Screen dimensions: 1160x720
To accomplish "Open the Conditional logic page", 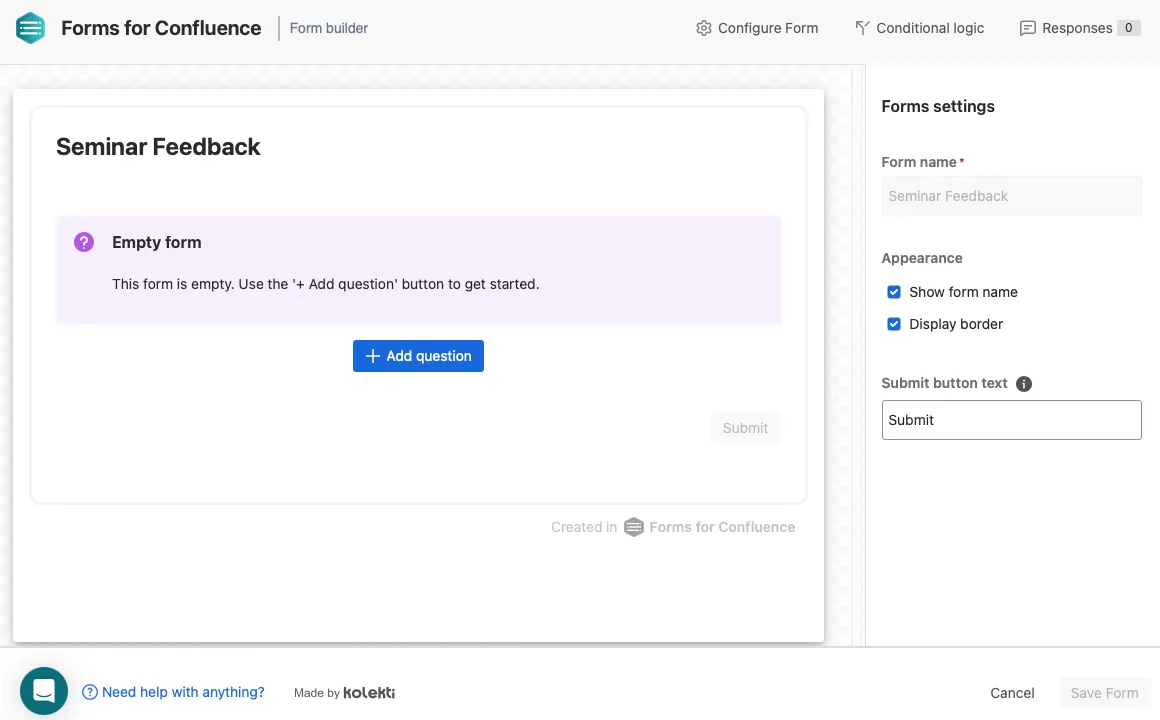I will click(920, 28).
